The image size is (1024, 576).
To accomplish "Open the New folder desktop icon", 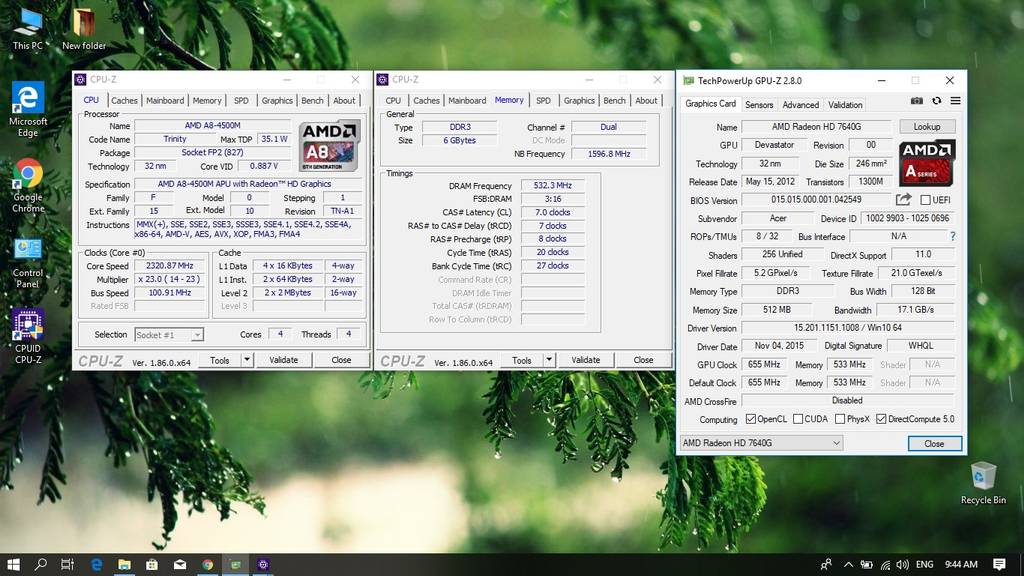I will (84, 29).
